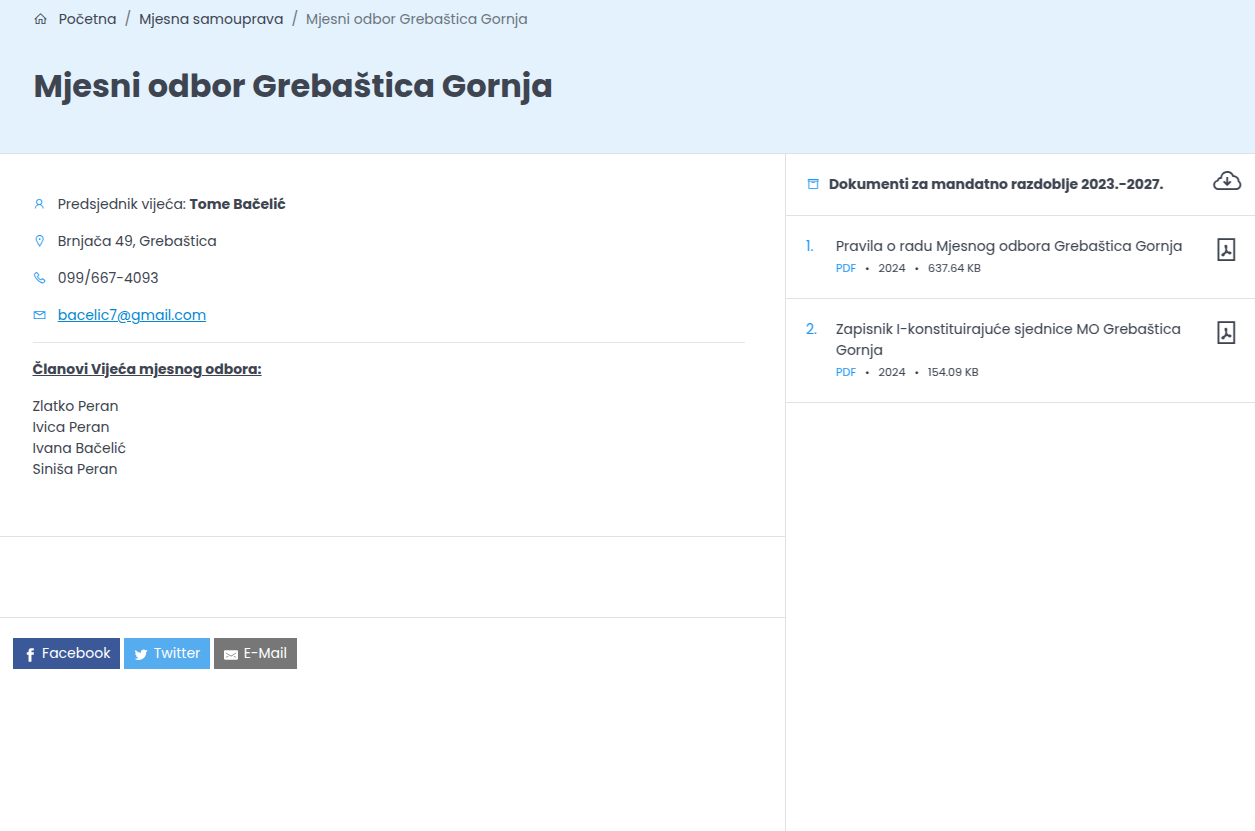Open PDF icon for Zapisnik I-konstituirajuće sjednice
The height and width of the screenshot is (831, 1255).
(x=1226, y=333)
